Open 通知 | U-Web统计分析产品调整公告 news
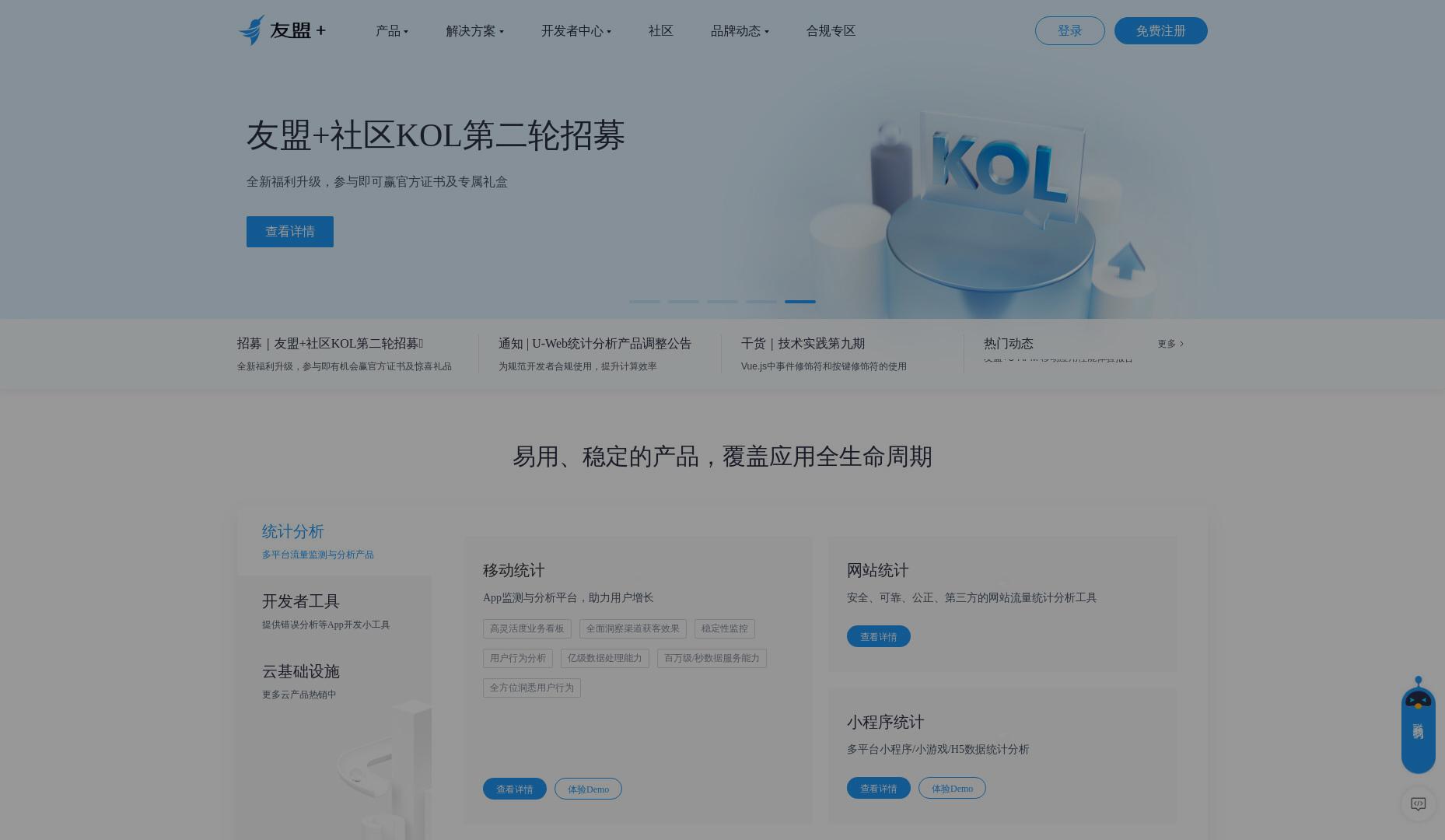 coord(595,354)
